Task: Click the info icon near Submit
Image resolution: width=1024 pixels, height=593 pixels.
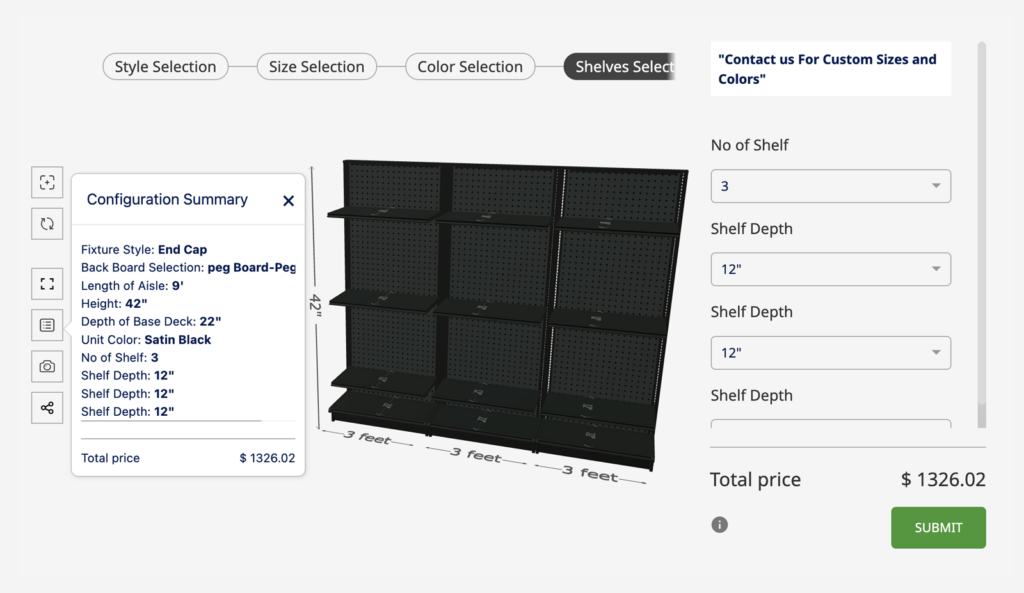Action: [x=719, y=523]
